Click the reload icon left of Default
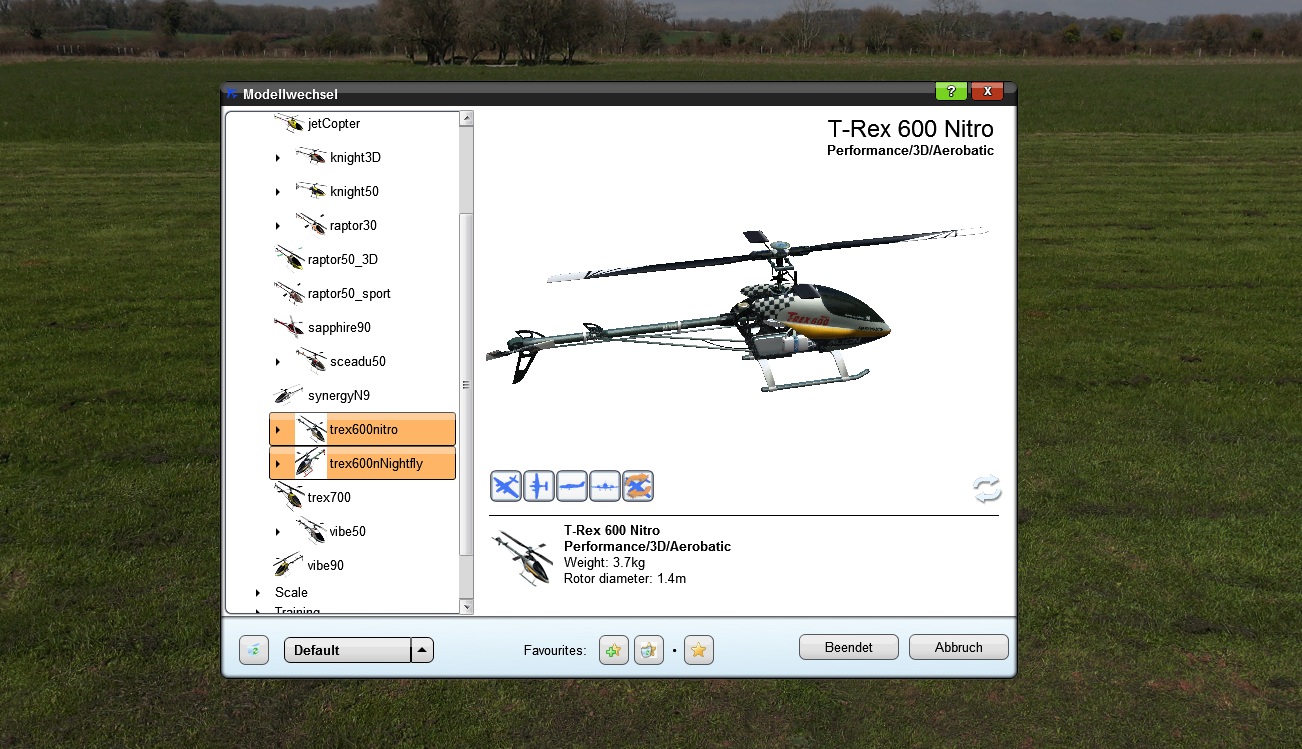The image size is (1302, 749). [x=254, y=650]
